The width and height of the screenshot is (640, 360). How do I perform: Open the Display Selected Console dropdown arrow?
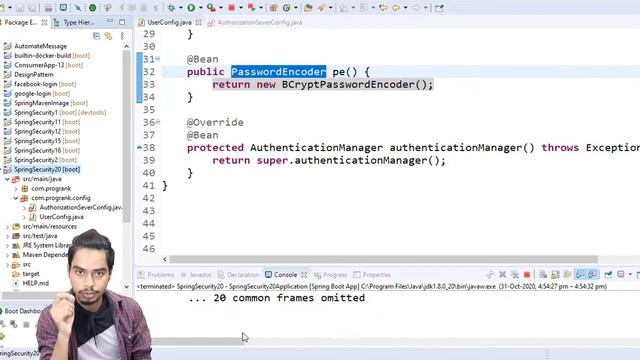click(x=630, y=275)
